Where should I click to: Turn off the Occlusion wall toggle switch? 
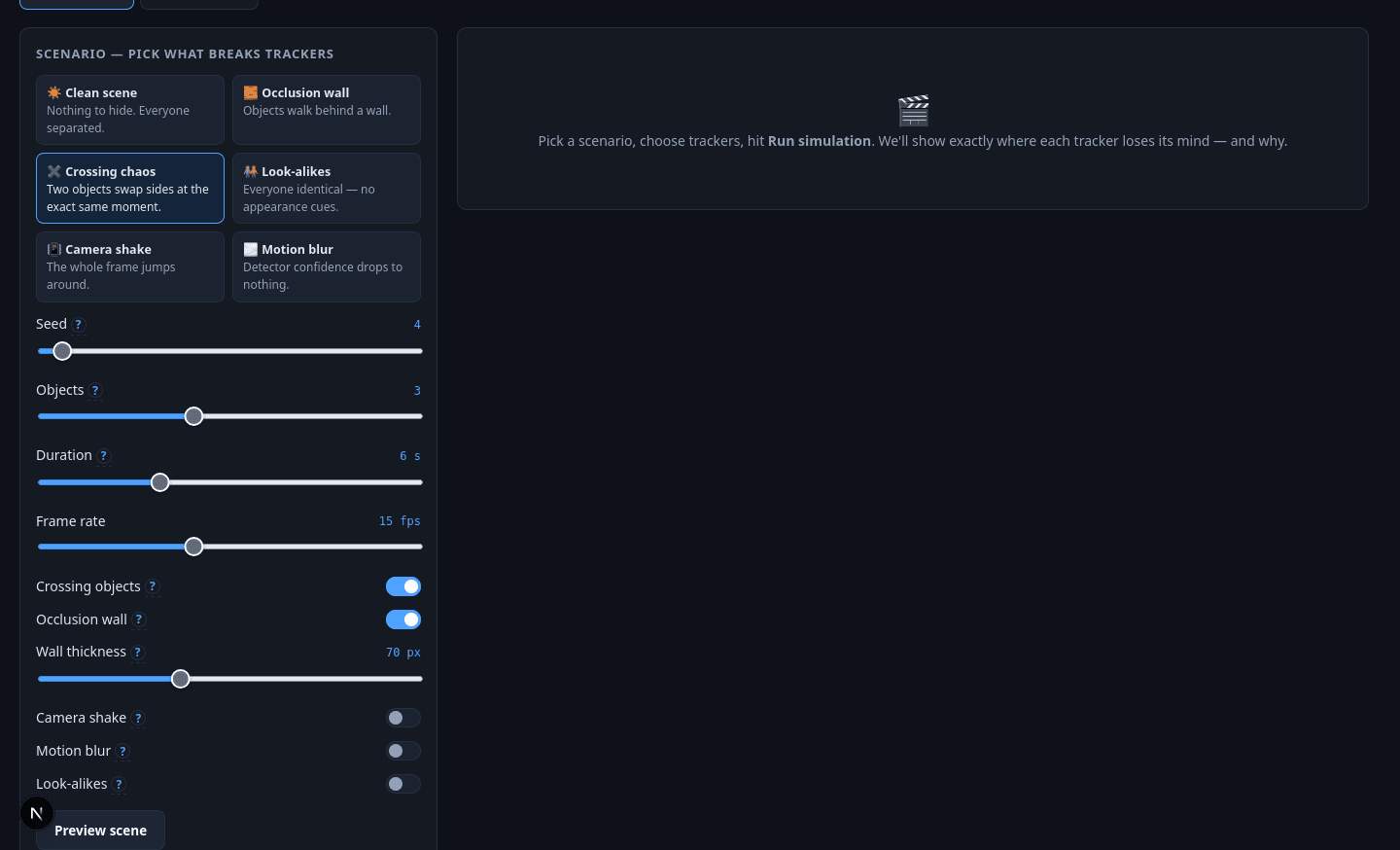pyautogui.click(x=403, y=620)
